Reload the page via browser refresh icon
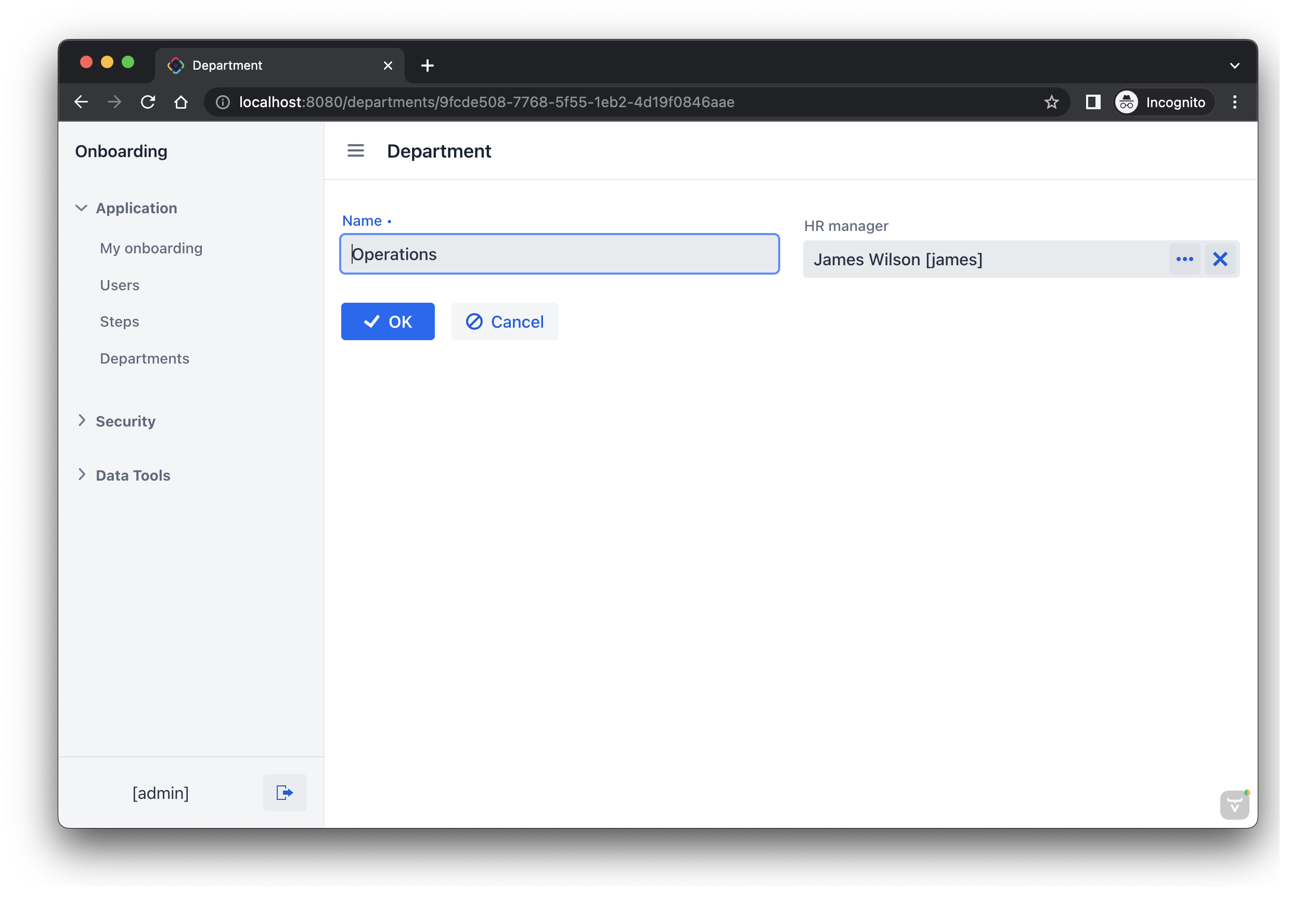Viewport: 1316px width, 905px height. pyautogui.click(x=148, y=102)
